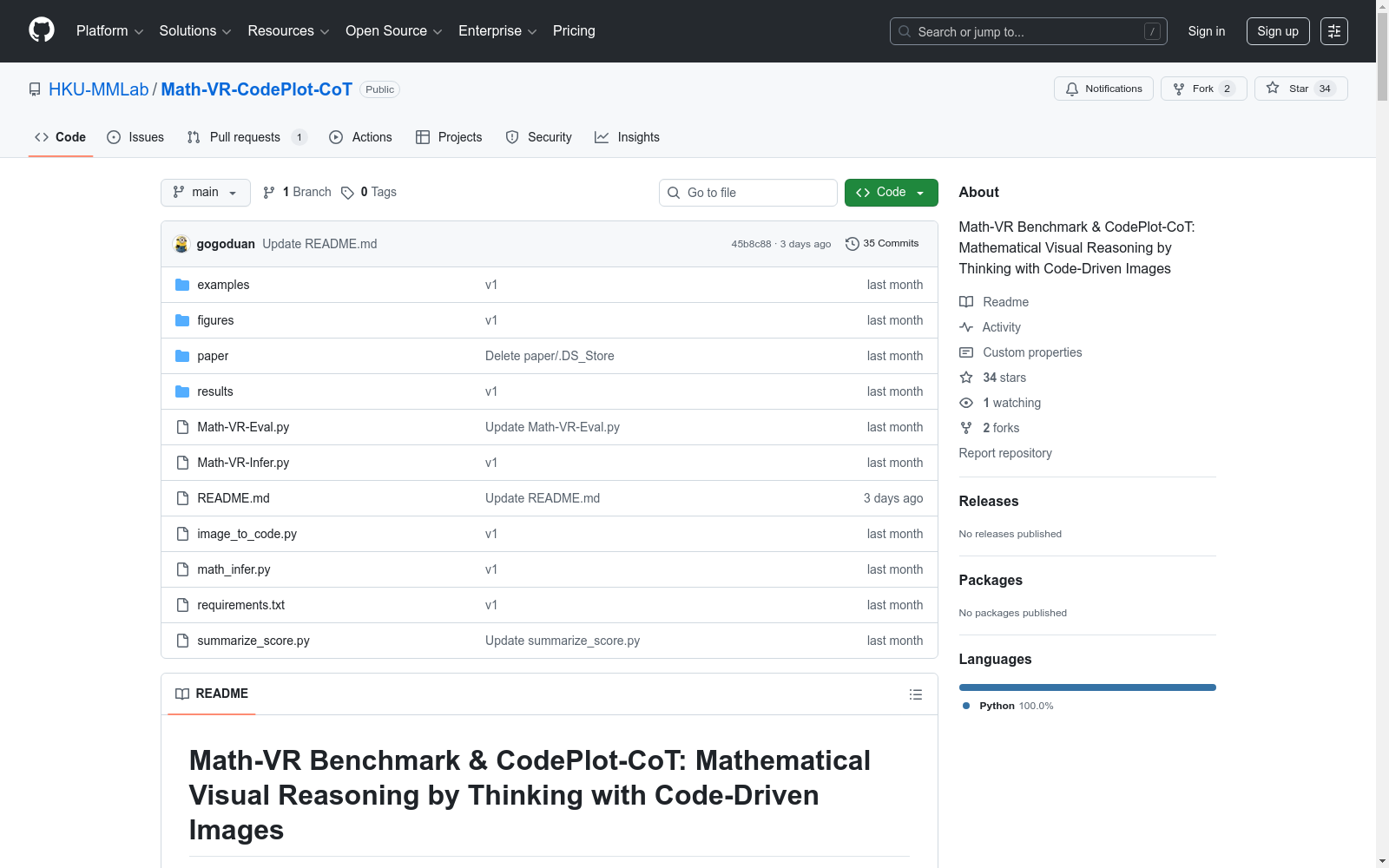Image resolution: width=1389 pixels, height=868 pixels.
Task: Click the paper folder icon
Action: tap(182, 356)
